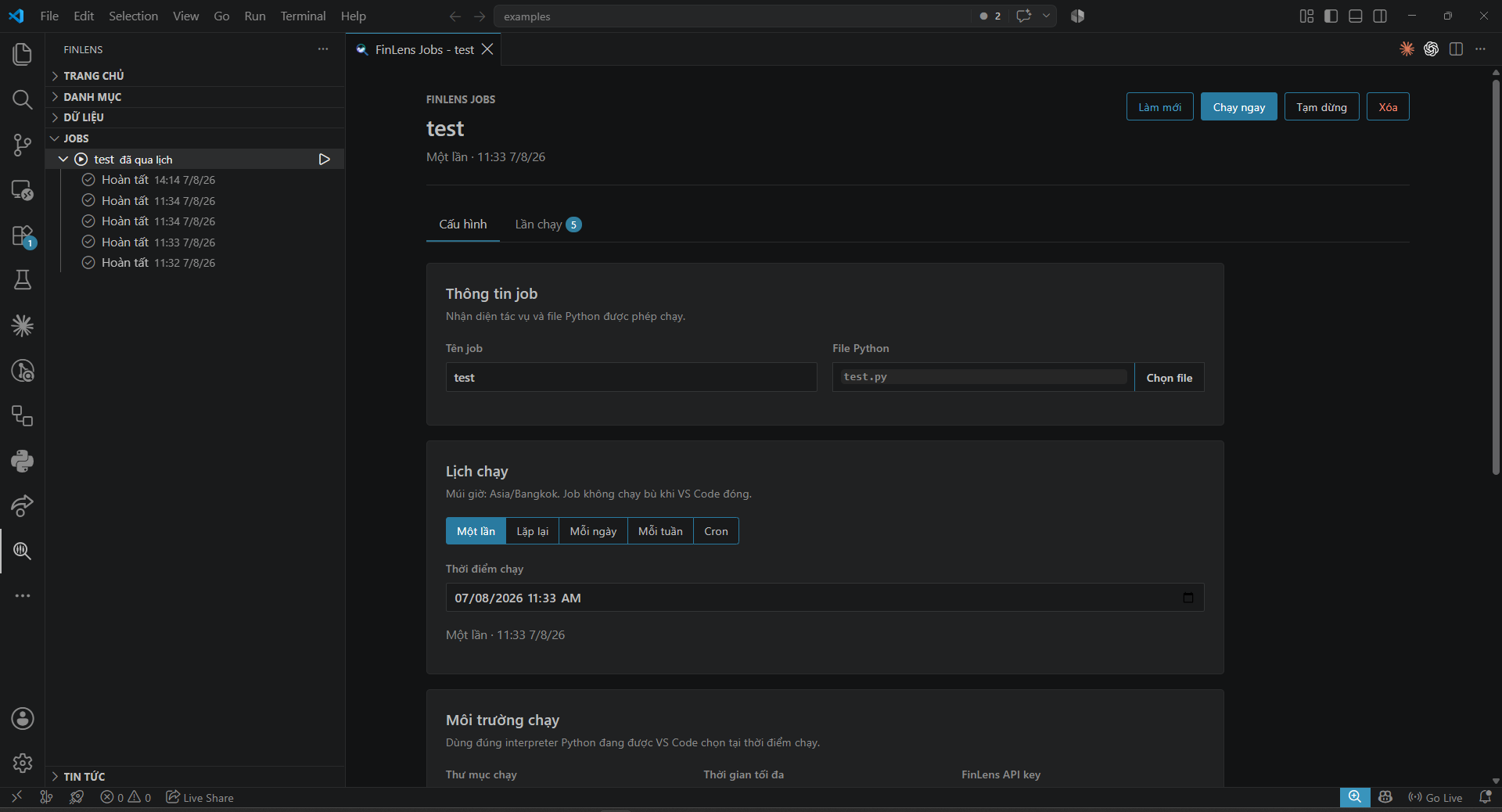The height and width of the screenshot is (812, 1502).
Task: Expand DỮ LIỆU section
Action: pyautogui.click(x=196, y=117)
